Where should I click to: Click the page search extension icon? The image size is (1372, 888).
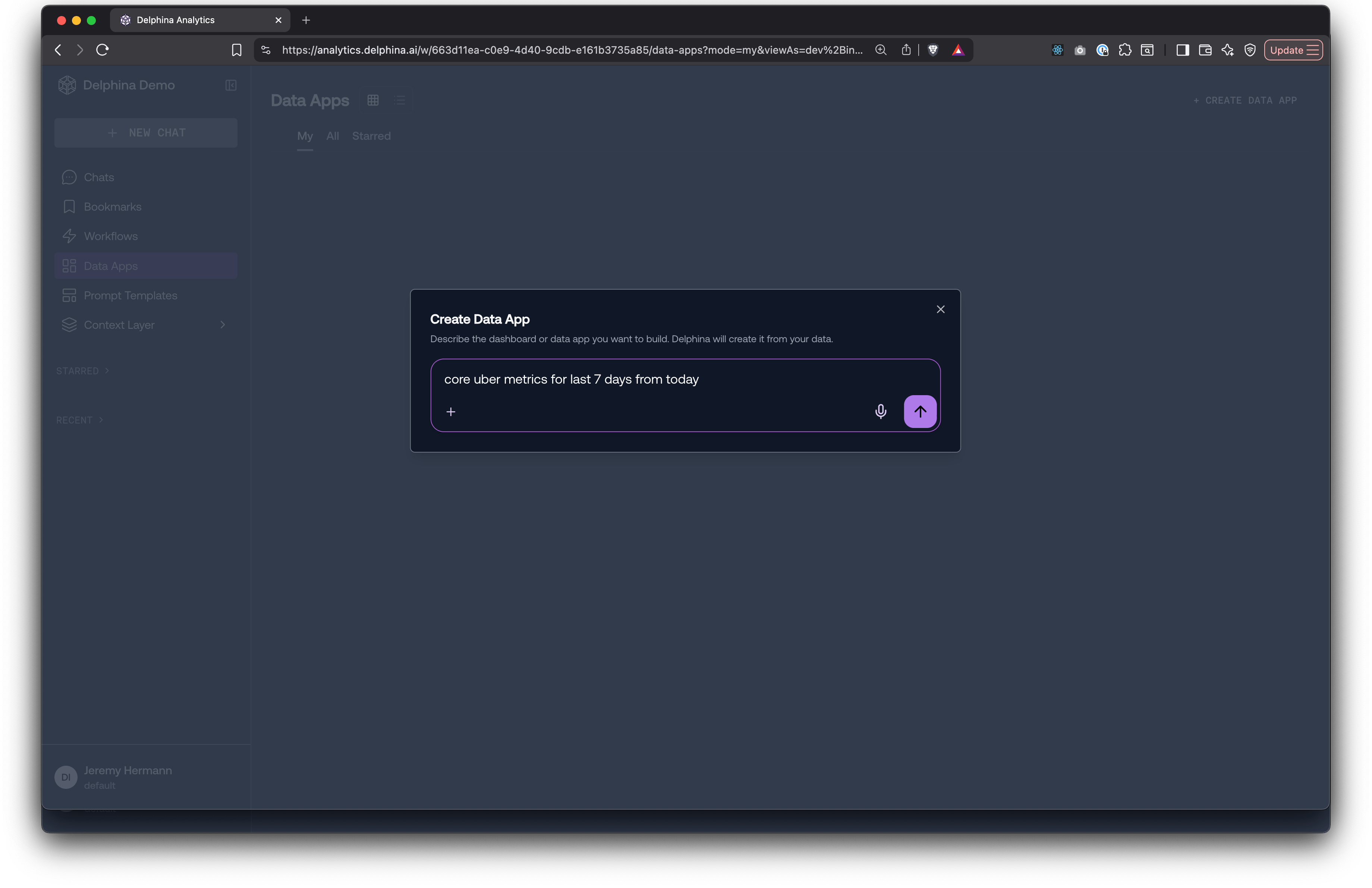(1147, 50)
